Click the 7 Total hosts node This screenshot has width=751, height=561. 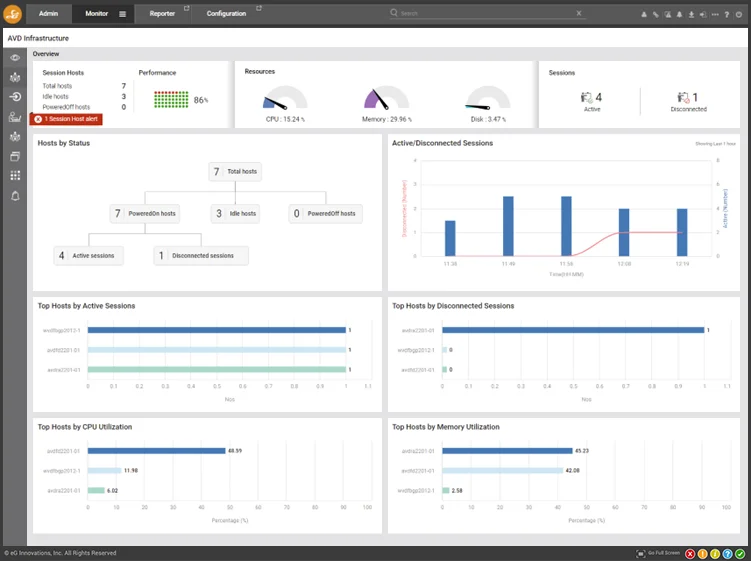(x=235, y=172)
